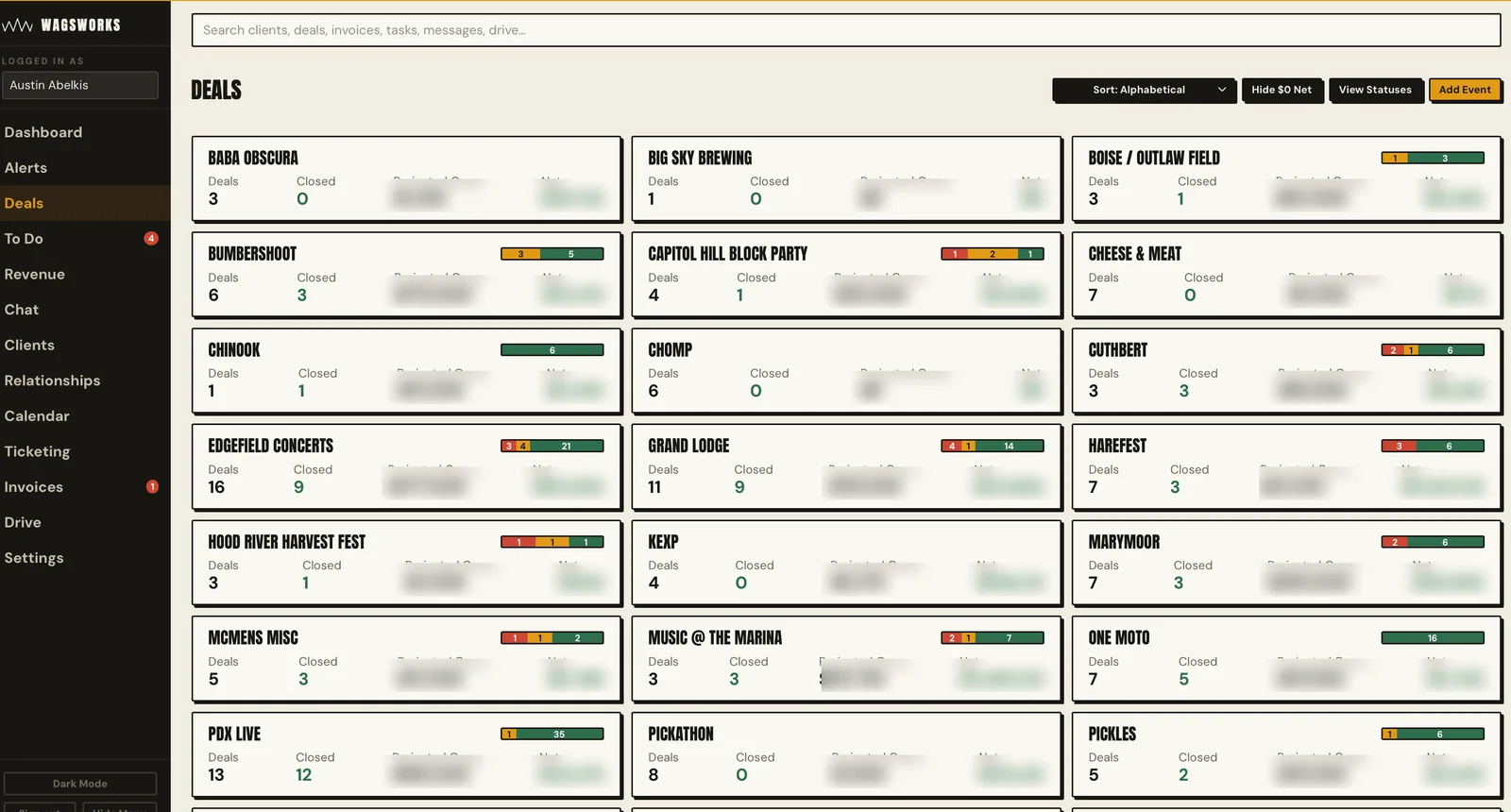The image size is (1511, 812).
Task: Toggle Dark Mode in the sidebar
Action: 80,784
